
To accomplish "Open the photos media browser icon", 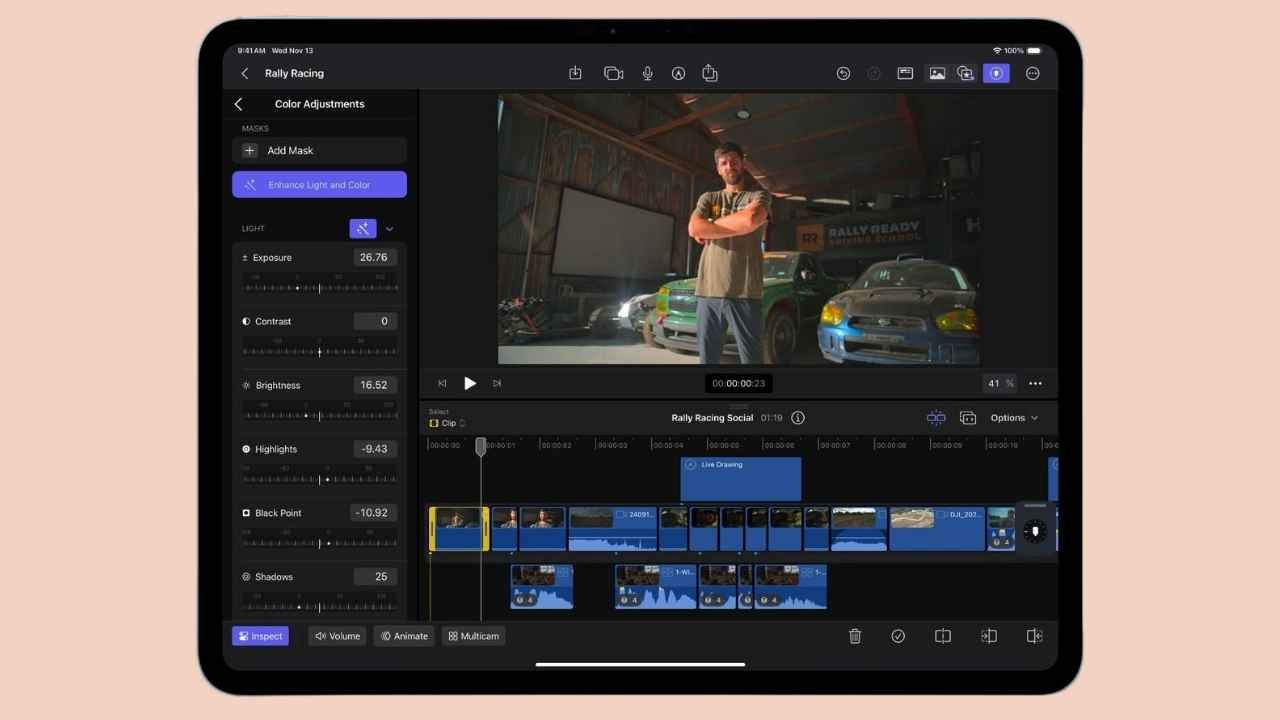I will pyautogui.click(x=937, y=73).
